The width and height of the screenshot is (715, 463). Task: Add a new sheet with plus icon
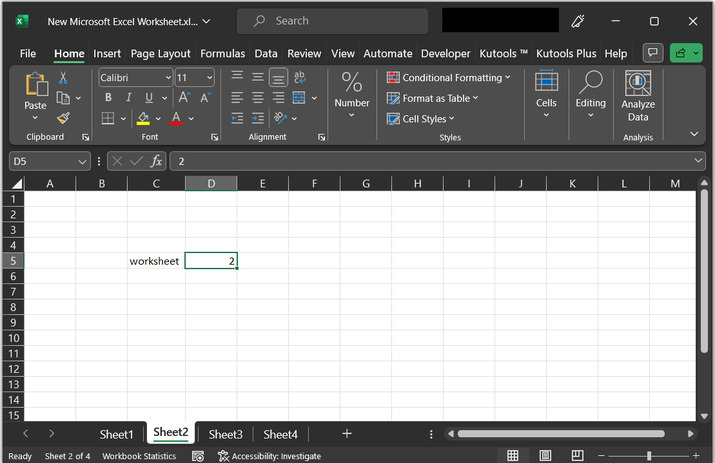[x=347, y=434]
